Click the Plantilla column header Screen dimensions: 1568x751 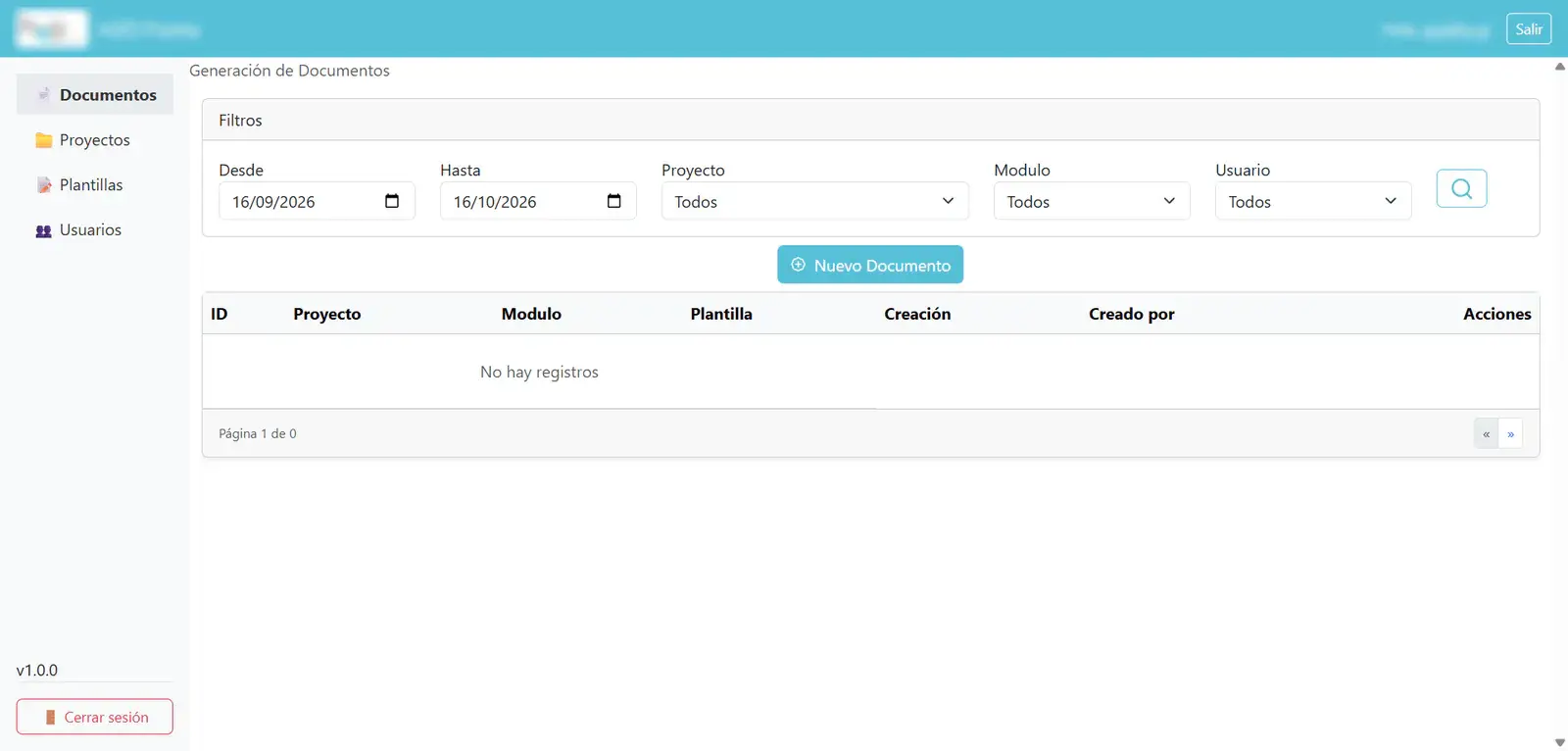(x=721, y=314)
